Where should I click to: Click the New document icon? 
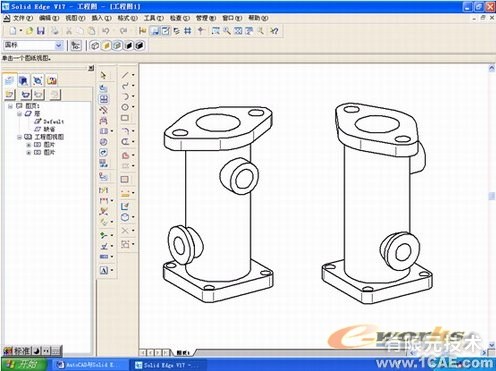click(x=13, y=31)
